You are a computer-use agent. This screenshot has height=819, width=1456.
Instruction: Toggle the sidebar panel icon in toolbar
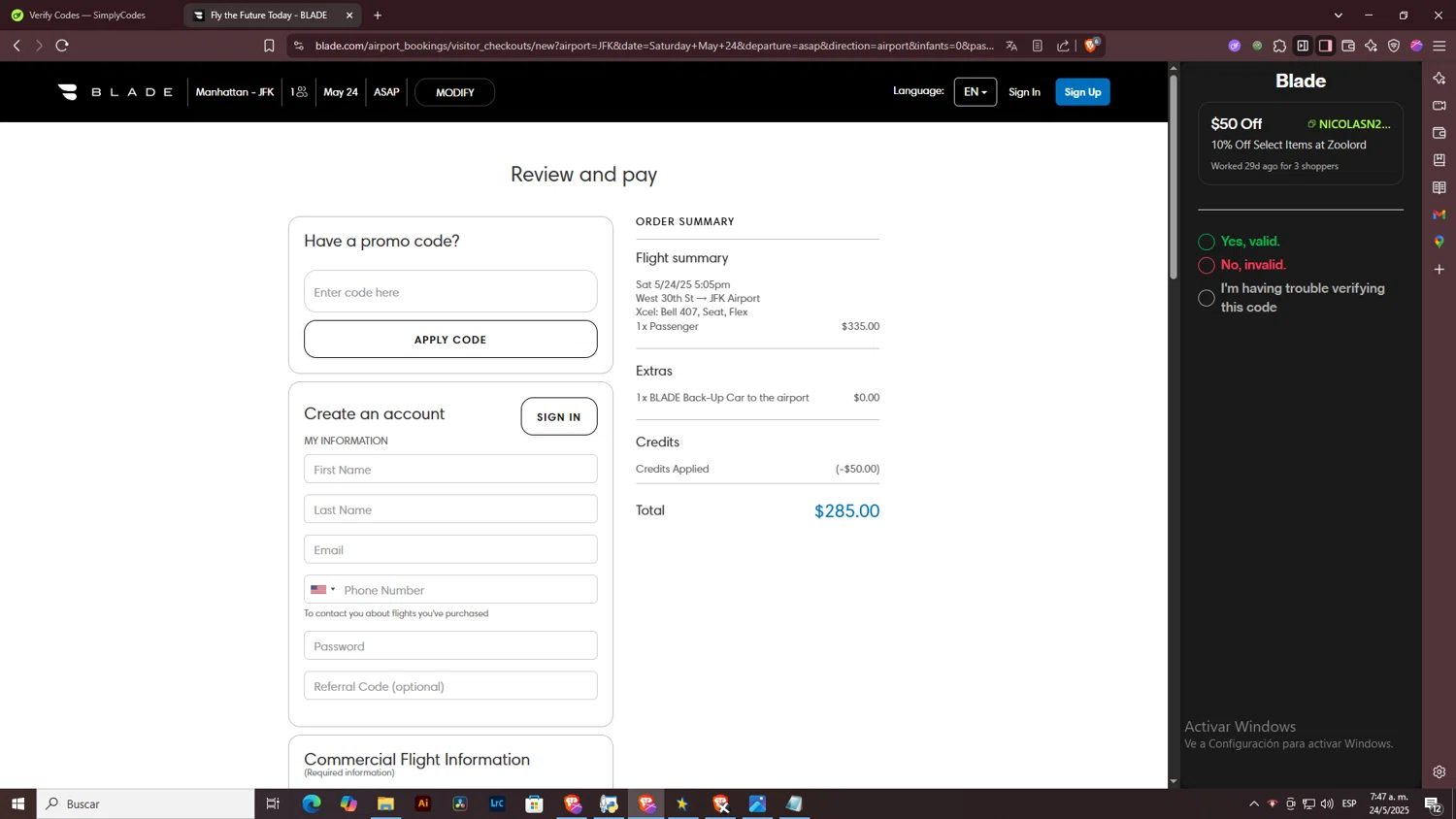point(1326,46)
